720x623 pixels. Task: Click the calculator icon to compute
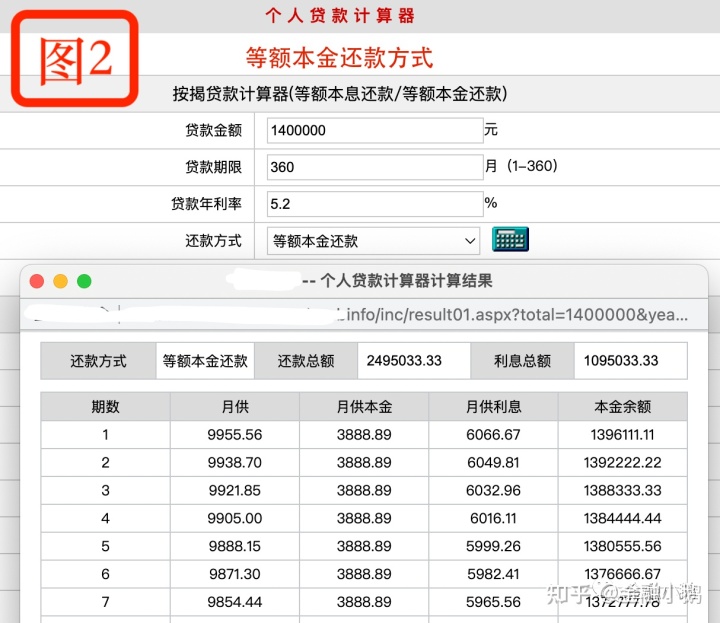click(510, 240)
